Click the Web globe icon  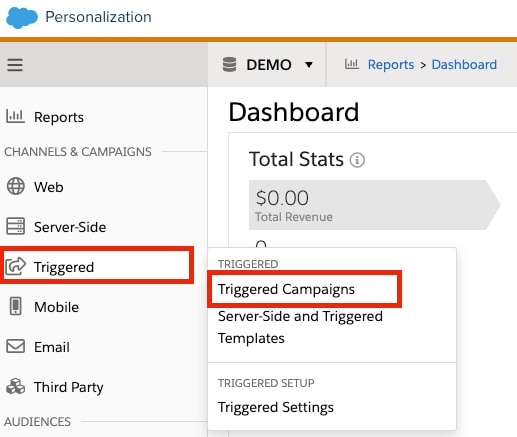click(16, 186)
